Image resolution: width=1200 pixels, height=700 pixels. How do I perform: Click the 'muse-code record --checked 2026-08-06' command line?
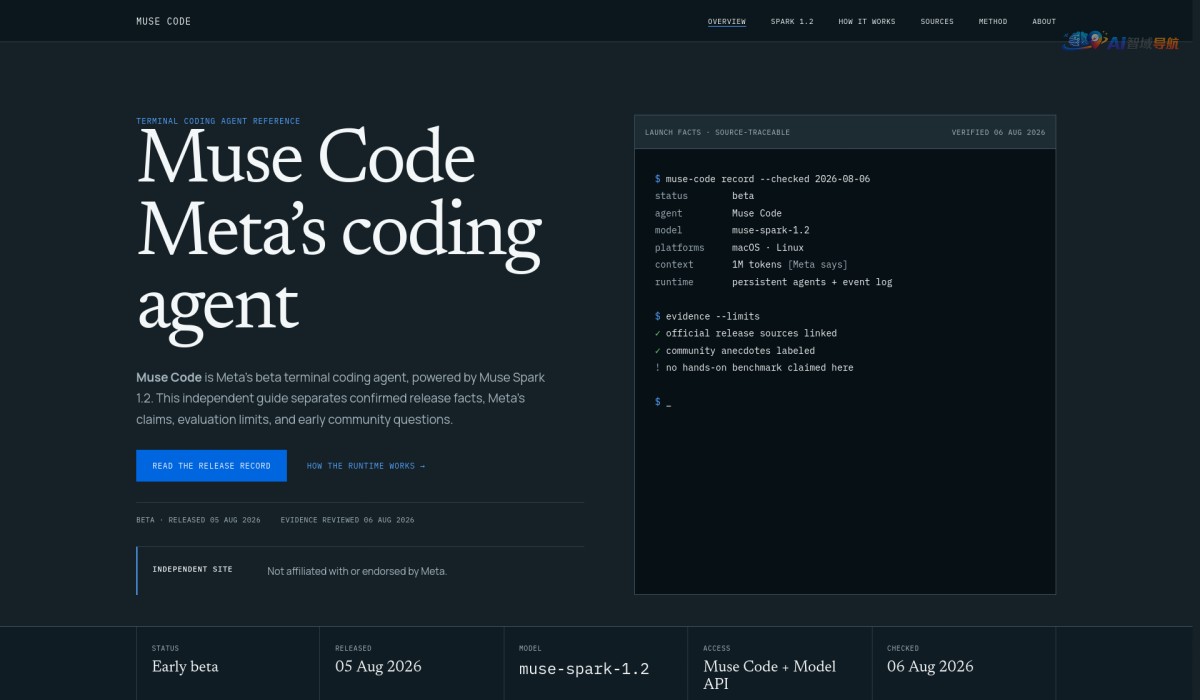(x=762, y=179)
